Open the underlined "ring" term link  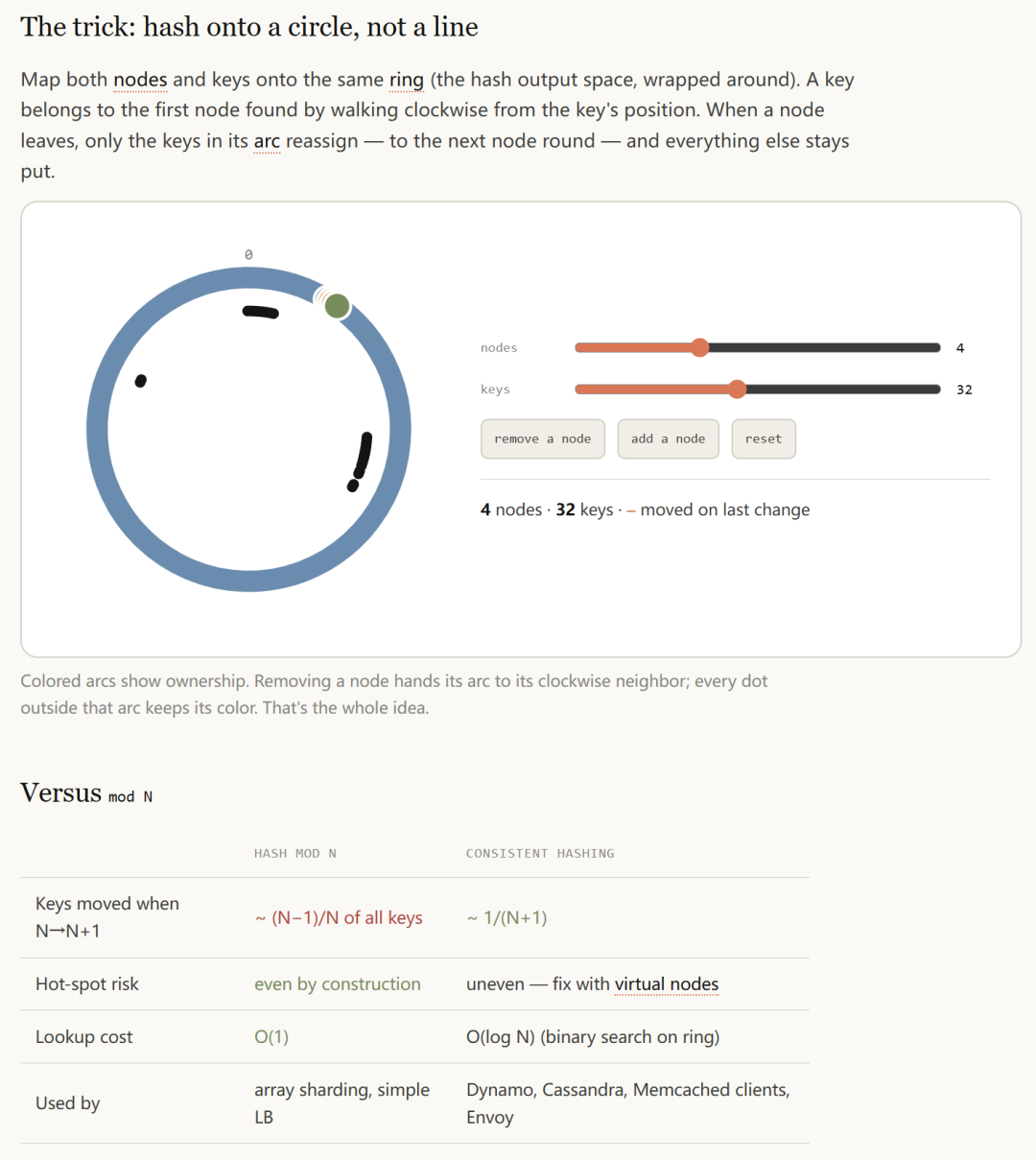click(x=407, y=80)
